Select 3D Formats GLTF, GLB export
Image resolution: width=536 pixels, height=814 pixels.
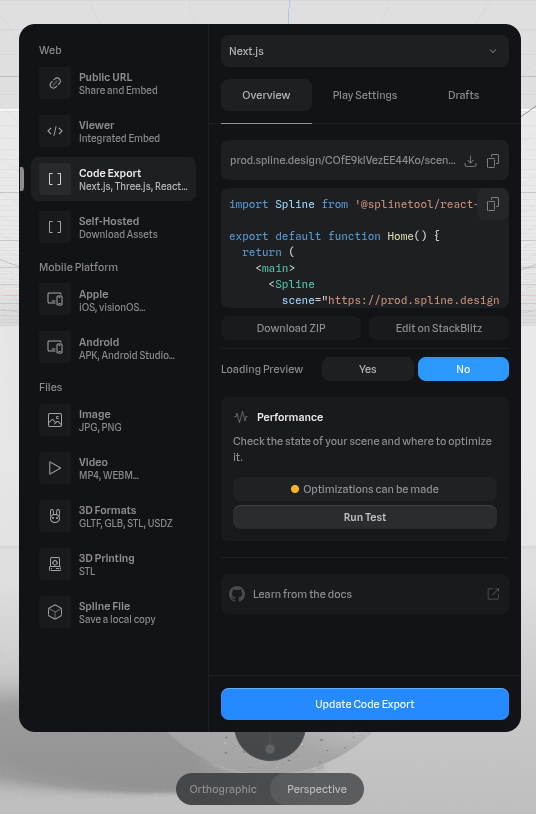point(114,516)
